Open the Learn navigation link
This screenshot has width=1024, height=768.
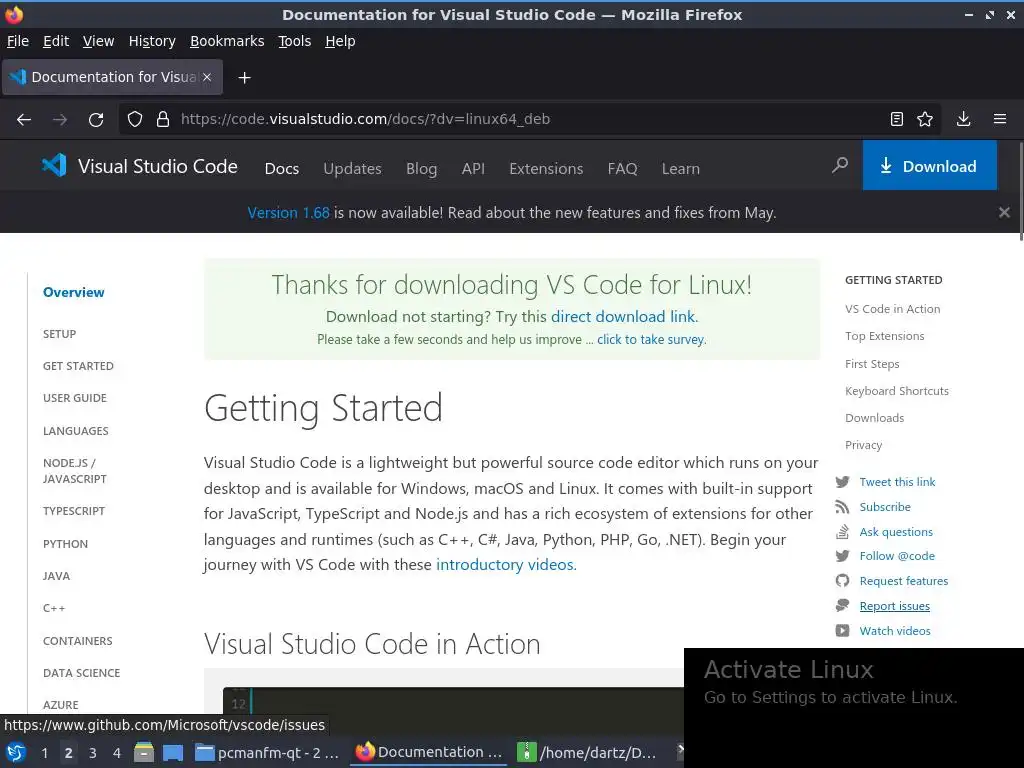point(680,168)
